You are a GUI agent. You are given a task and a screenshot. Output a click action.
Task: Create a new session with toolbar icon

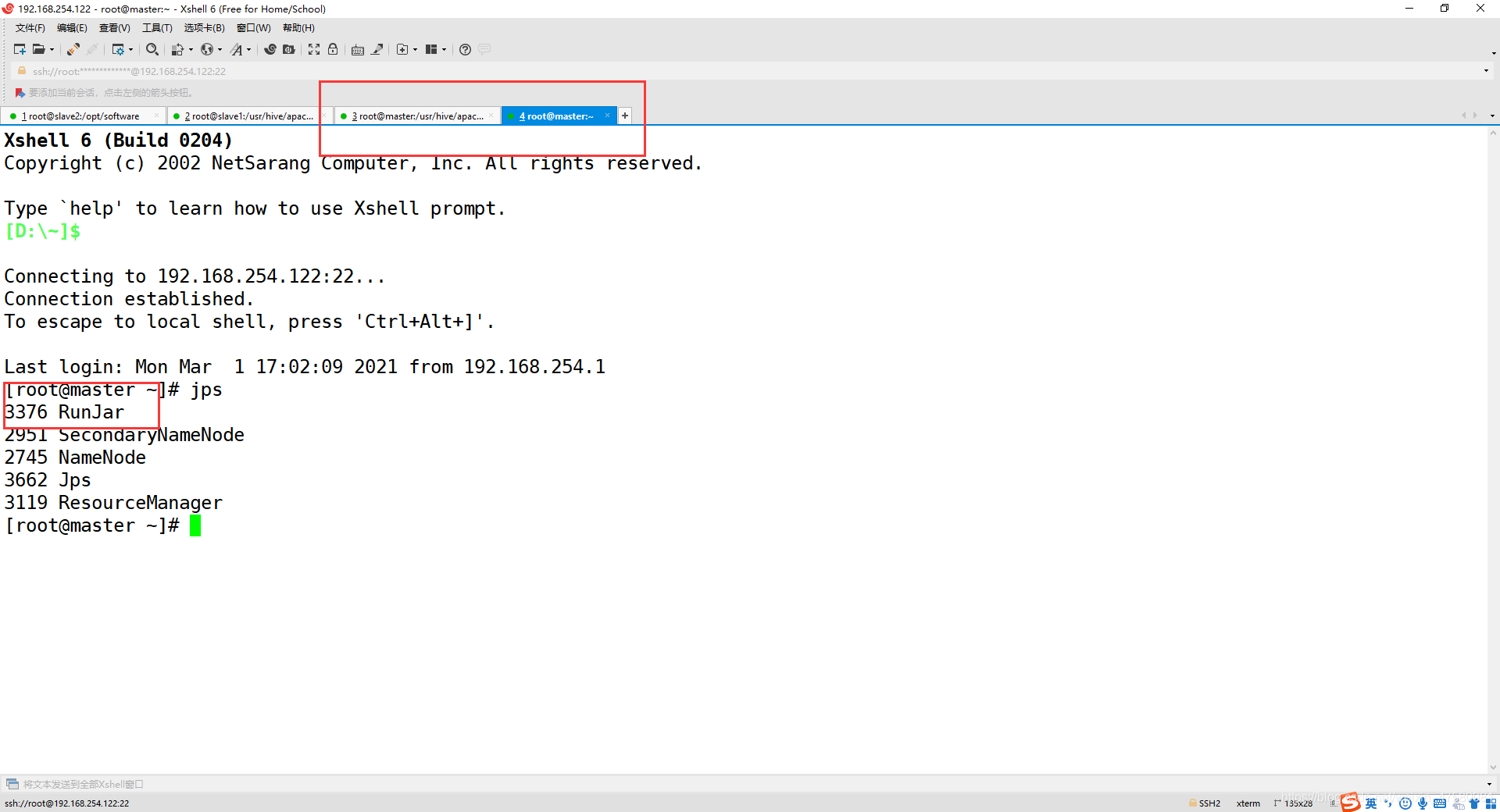[x=20, y=49]
